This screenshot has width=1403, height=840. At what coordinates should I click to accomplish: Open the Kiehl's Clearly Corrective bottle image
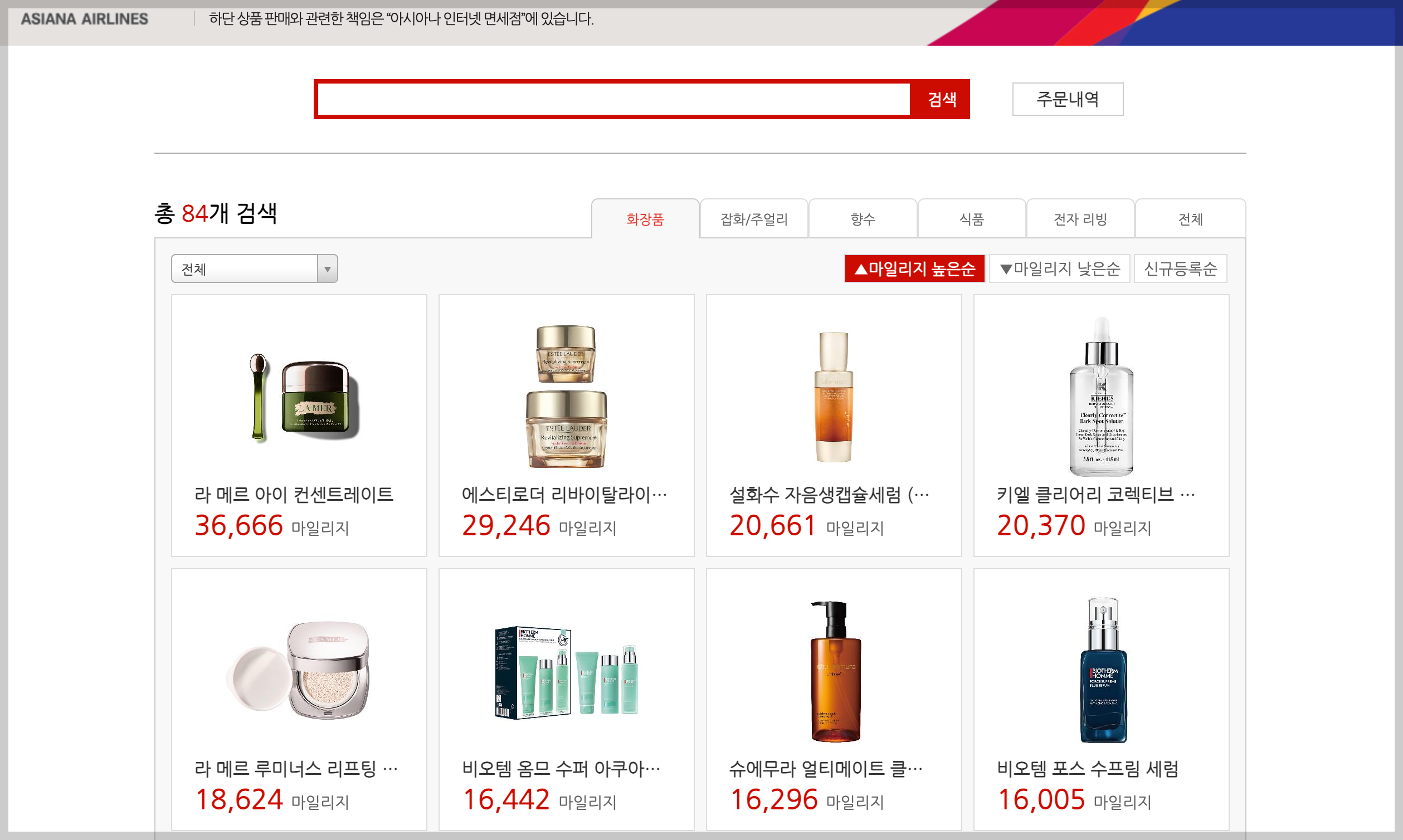(x=1100, y=396)
